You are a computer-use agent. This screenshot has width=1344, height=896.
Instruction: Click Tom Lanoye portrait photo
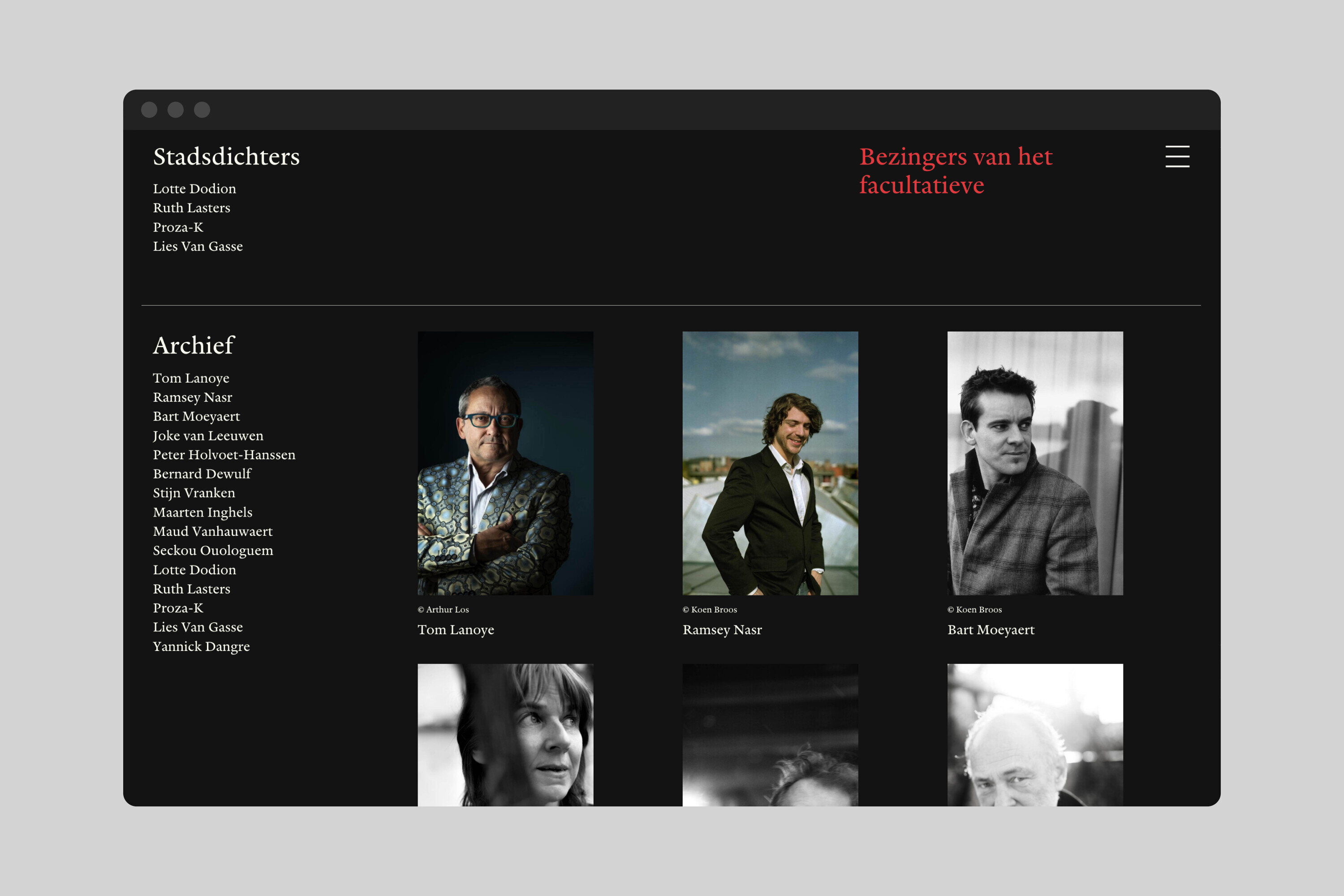coord(505,463)
